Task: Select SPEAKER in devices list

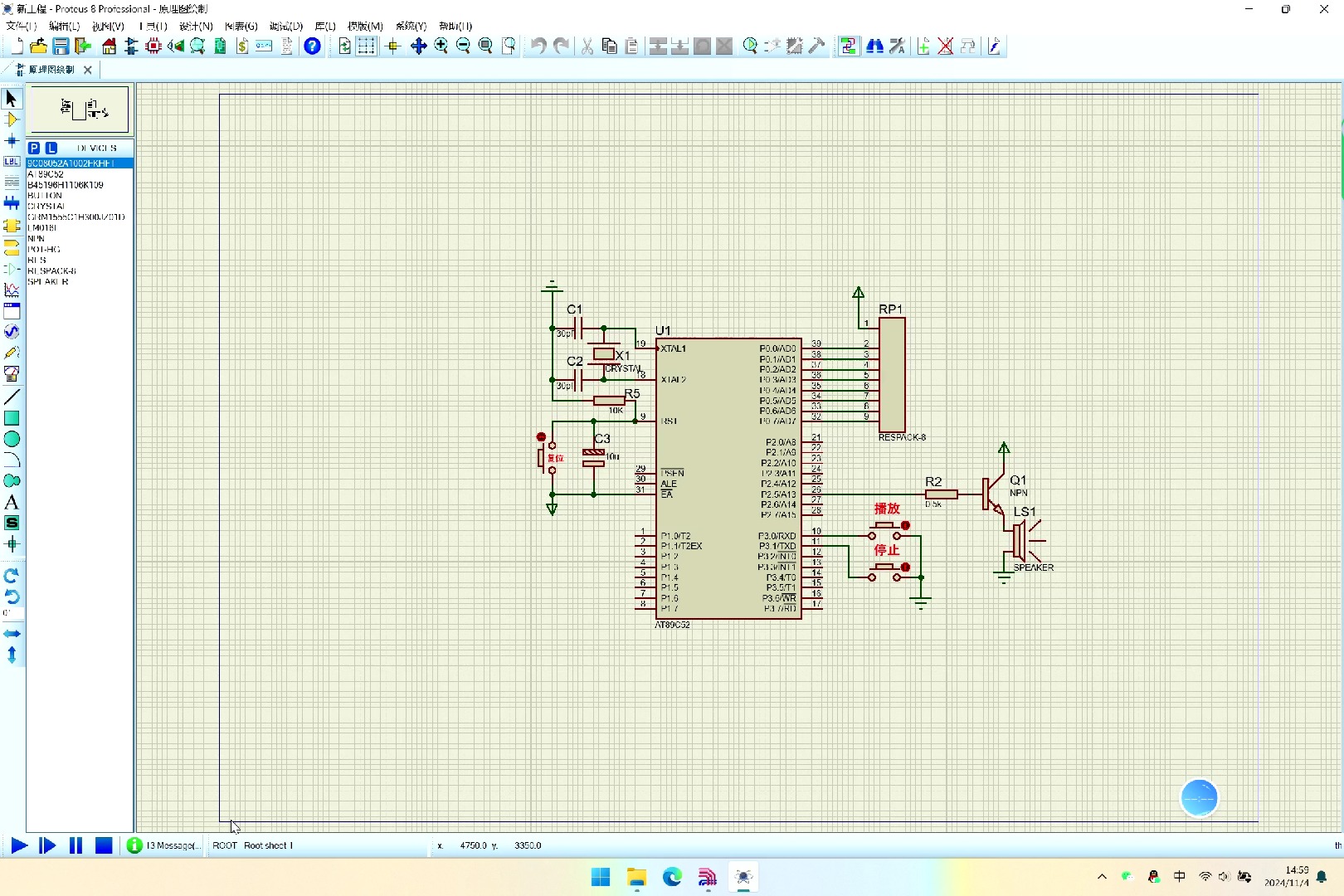Action: click(x=48, y=282)
